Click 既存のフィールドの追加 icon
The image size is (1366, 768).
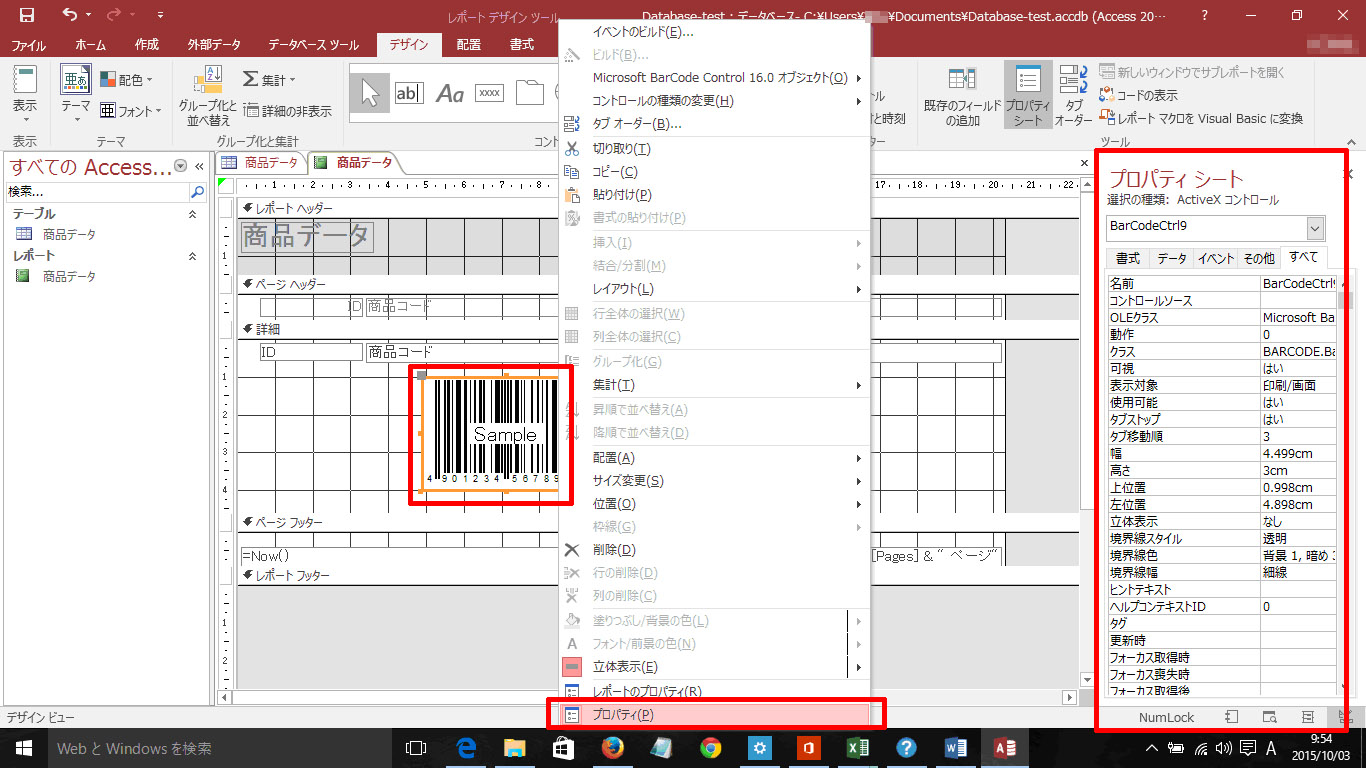coord(962,95)
